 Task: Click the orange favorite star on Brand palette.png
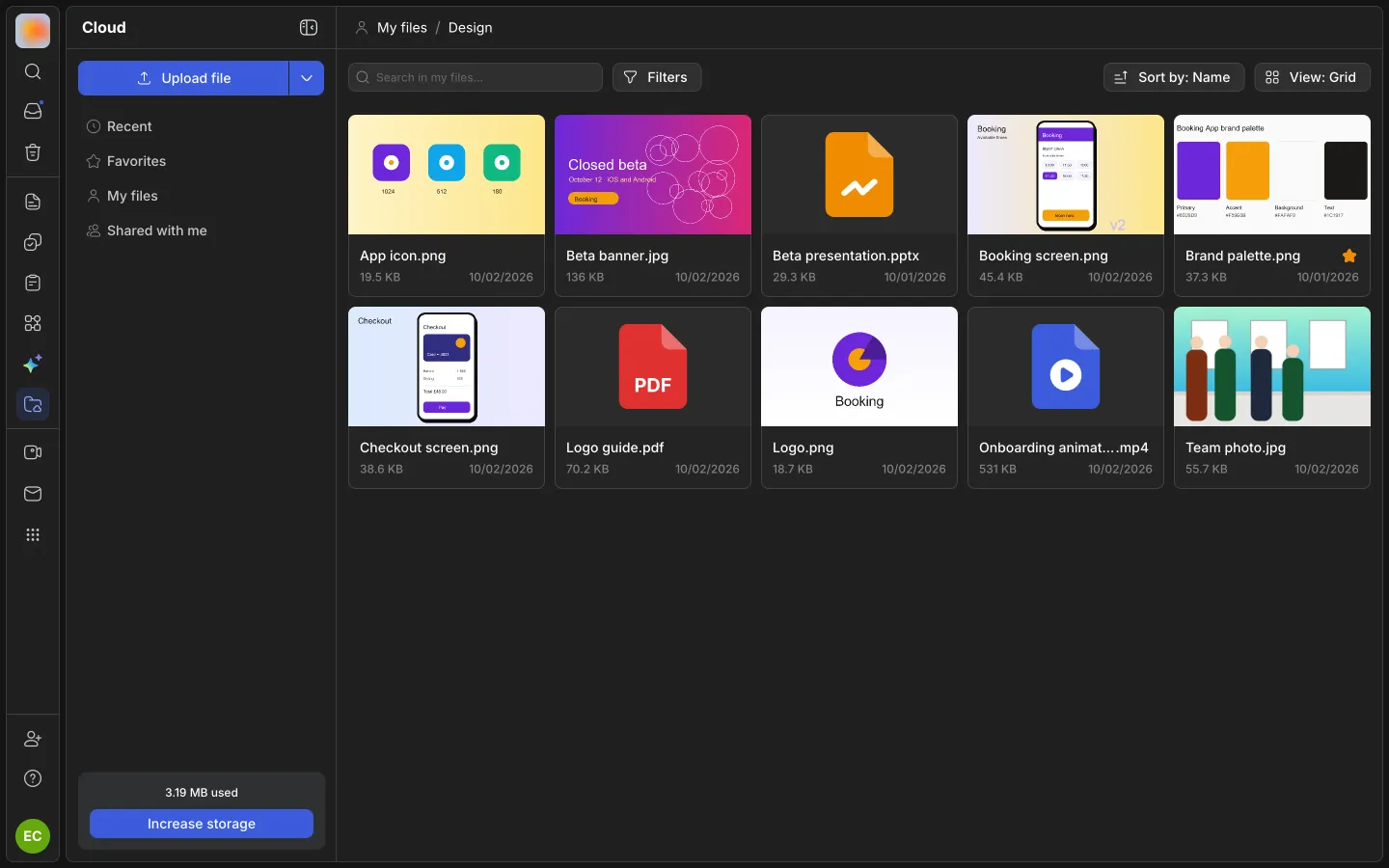pyautogui.click(x=1349, y=256)
